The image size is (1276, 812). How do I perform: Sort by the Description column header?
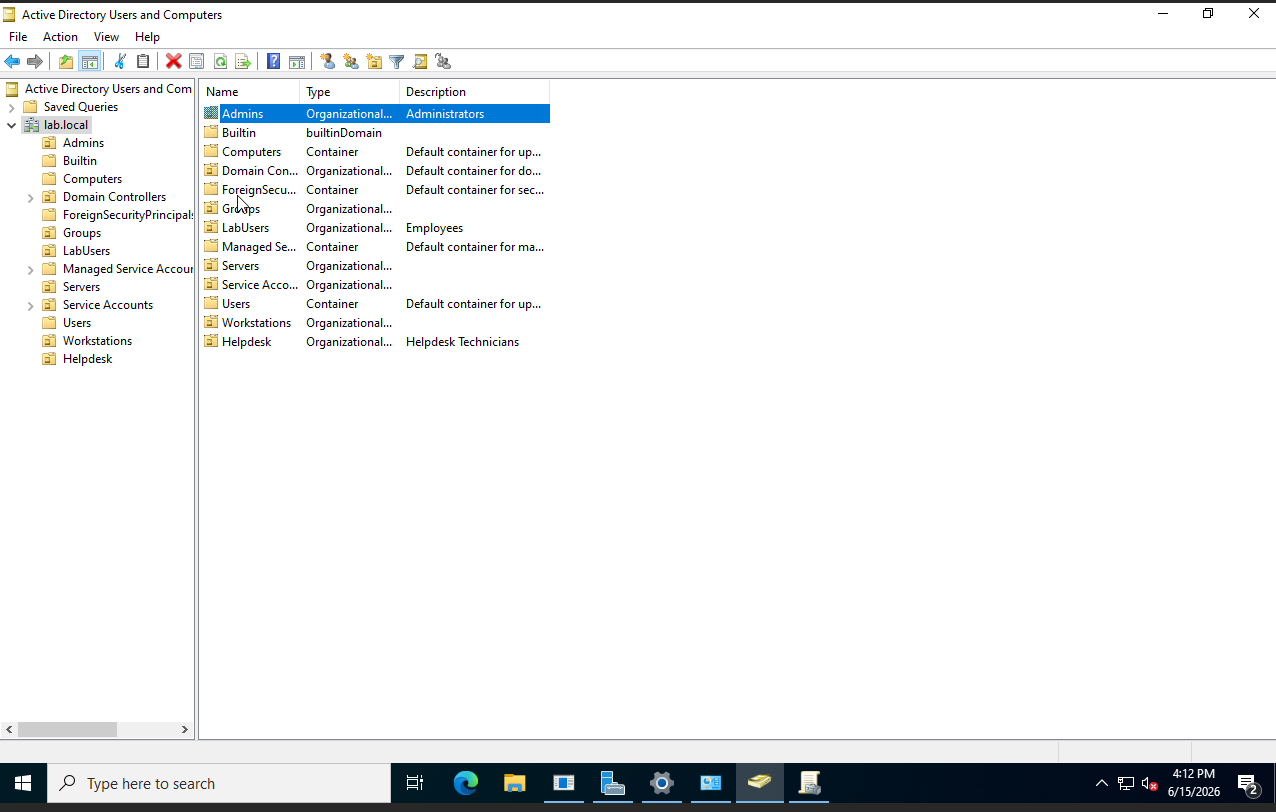pos(475,92)
